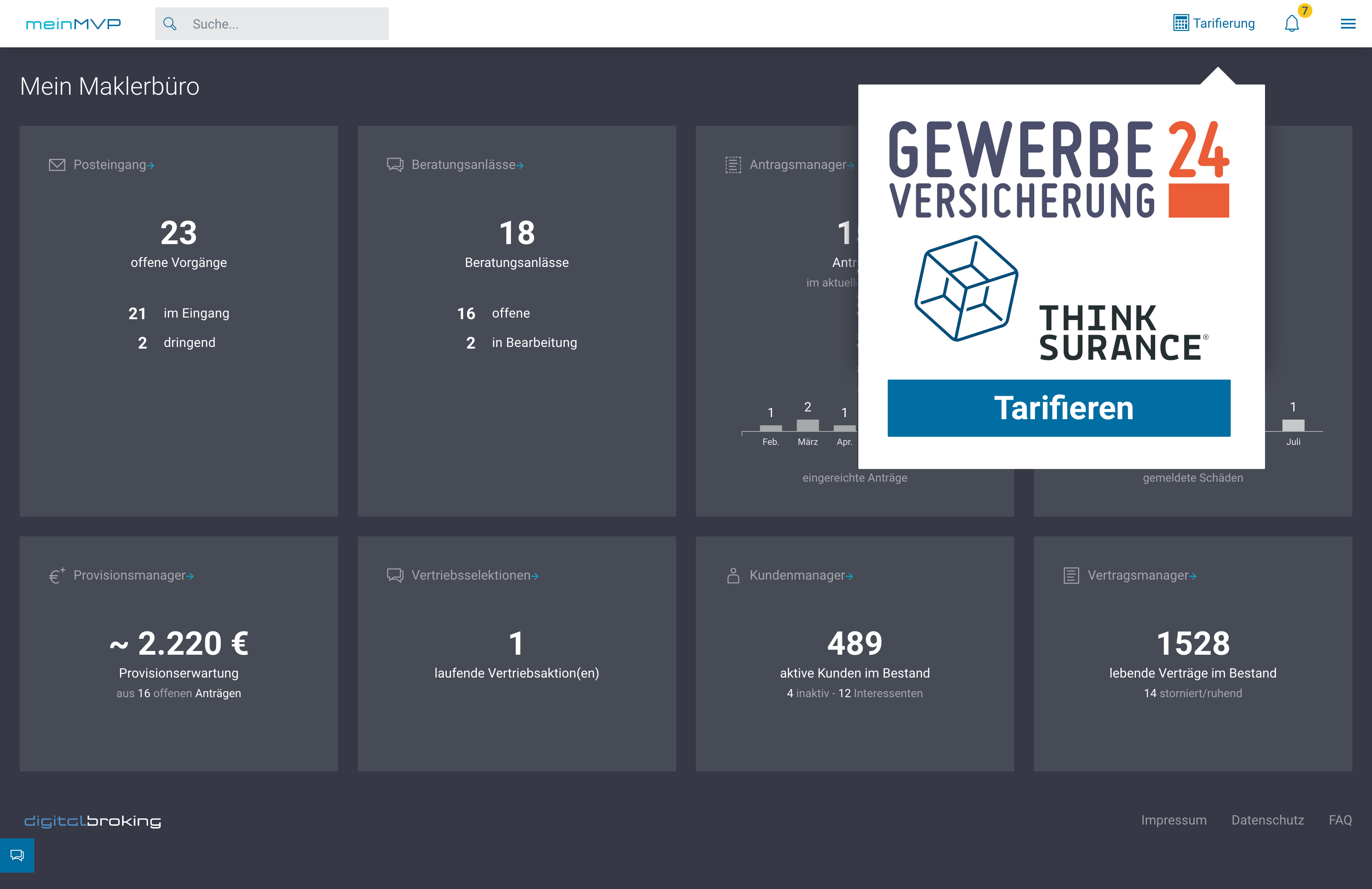Click the Mein Maklerbüro heading
The width and height of the screenshot is (1372, 889).
pos(109,87)
